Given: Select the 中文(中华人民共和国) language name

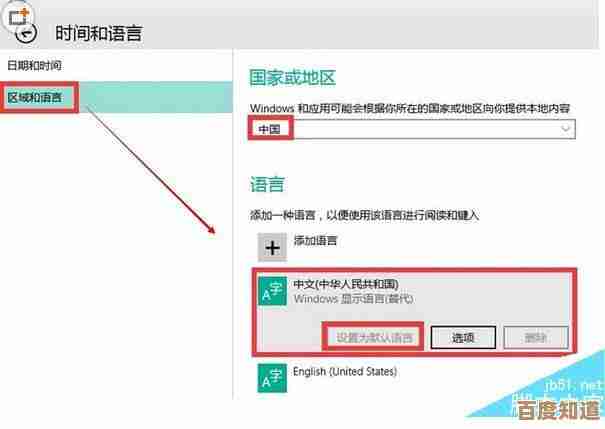Looking at the screenshot, I should (x=346, y=284).
